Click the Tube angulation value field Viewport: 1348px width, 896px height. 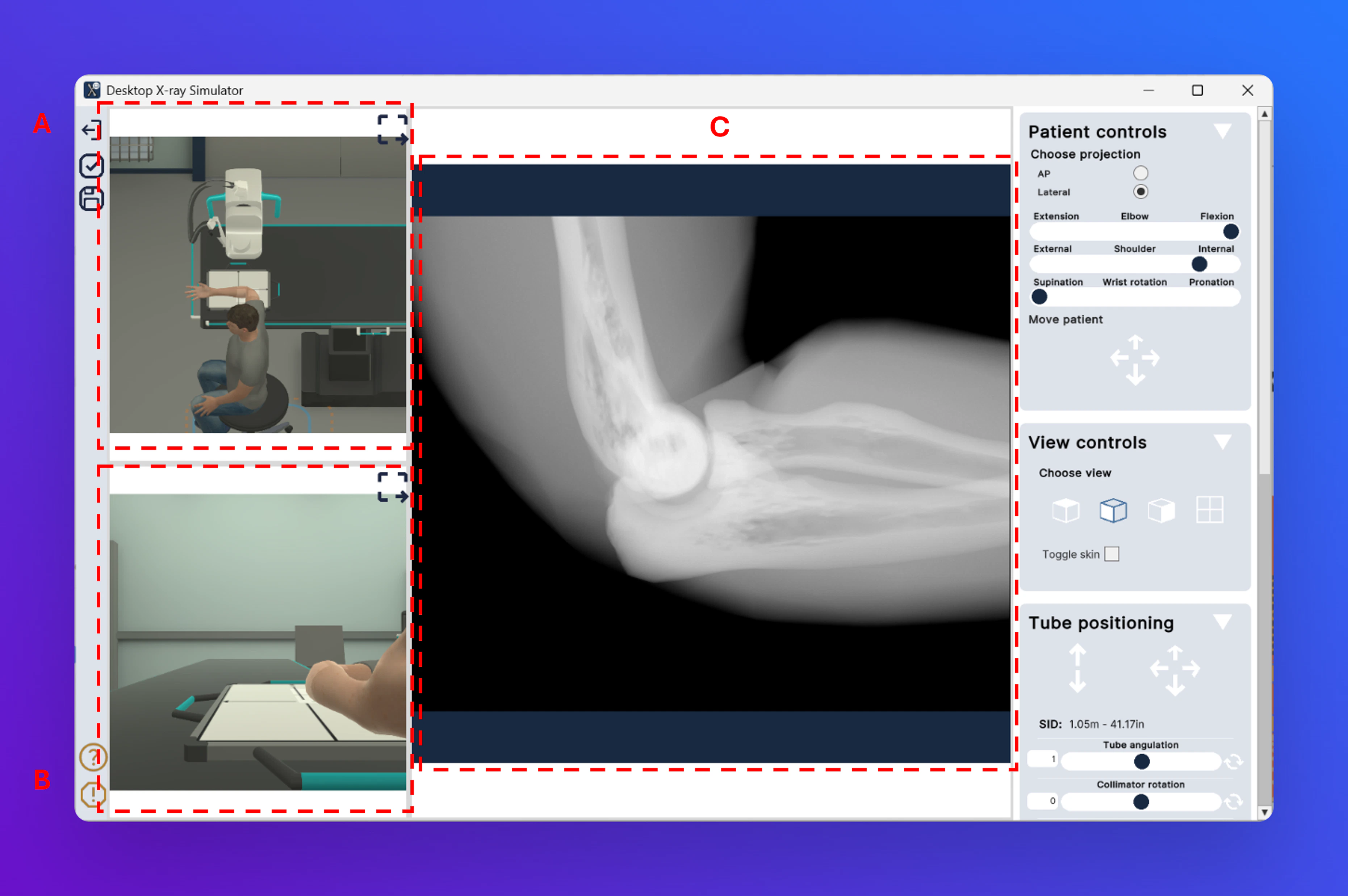[x=1043, y=758]
